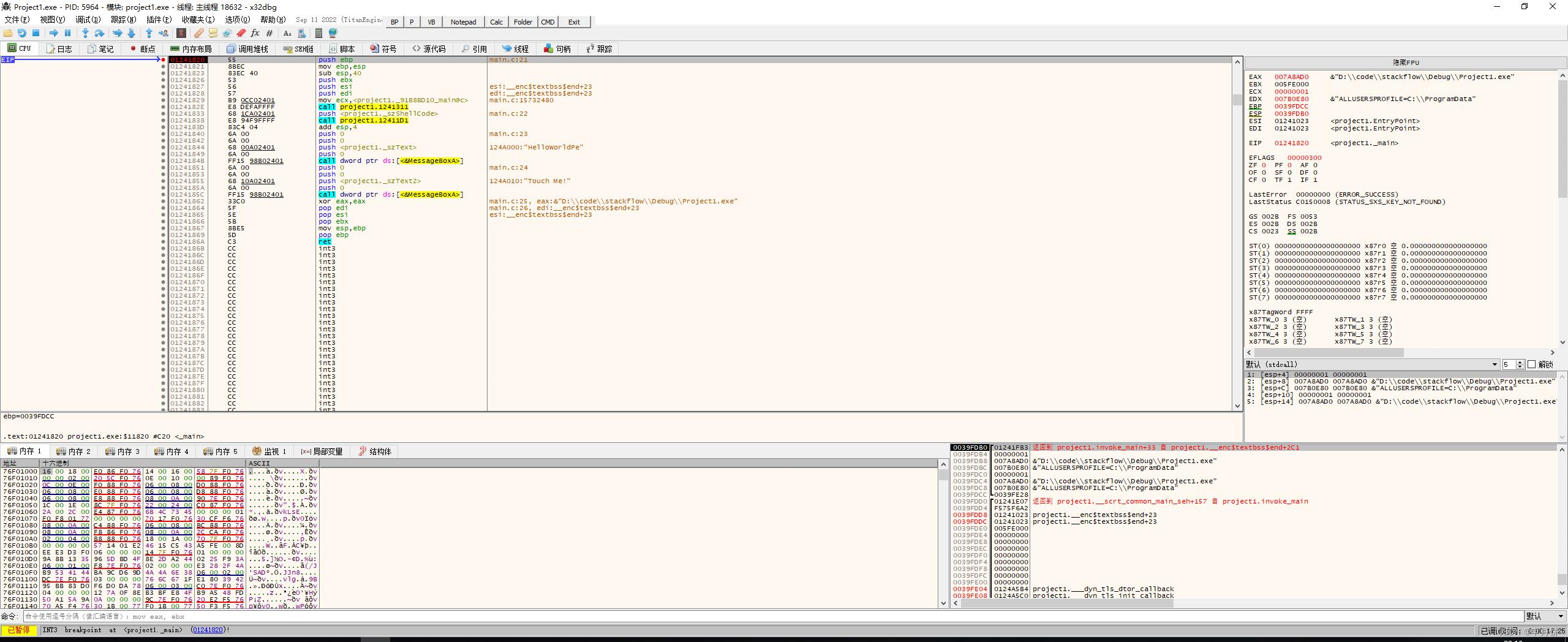Click disassembly scrollbar down arrow
This screenshot has height=642, width=1568.
tap(1237, 406)
